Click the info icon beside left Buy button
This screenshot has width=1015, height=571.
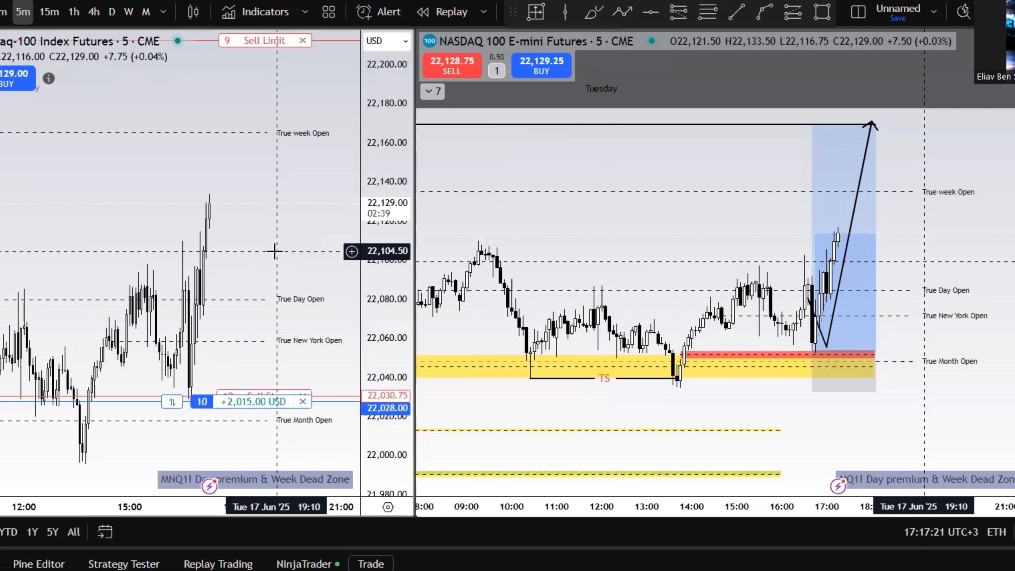click(x=49, y=78)
